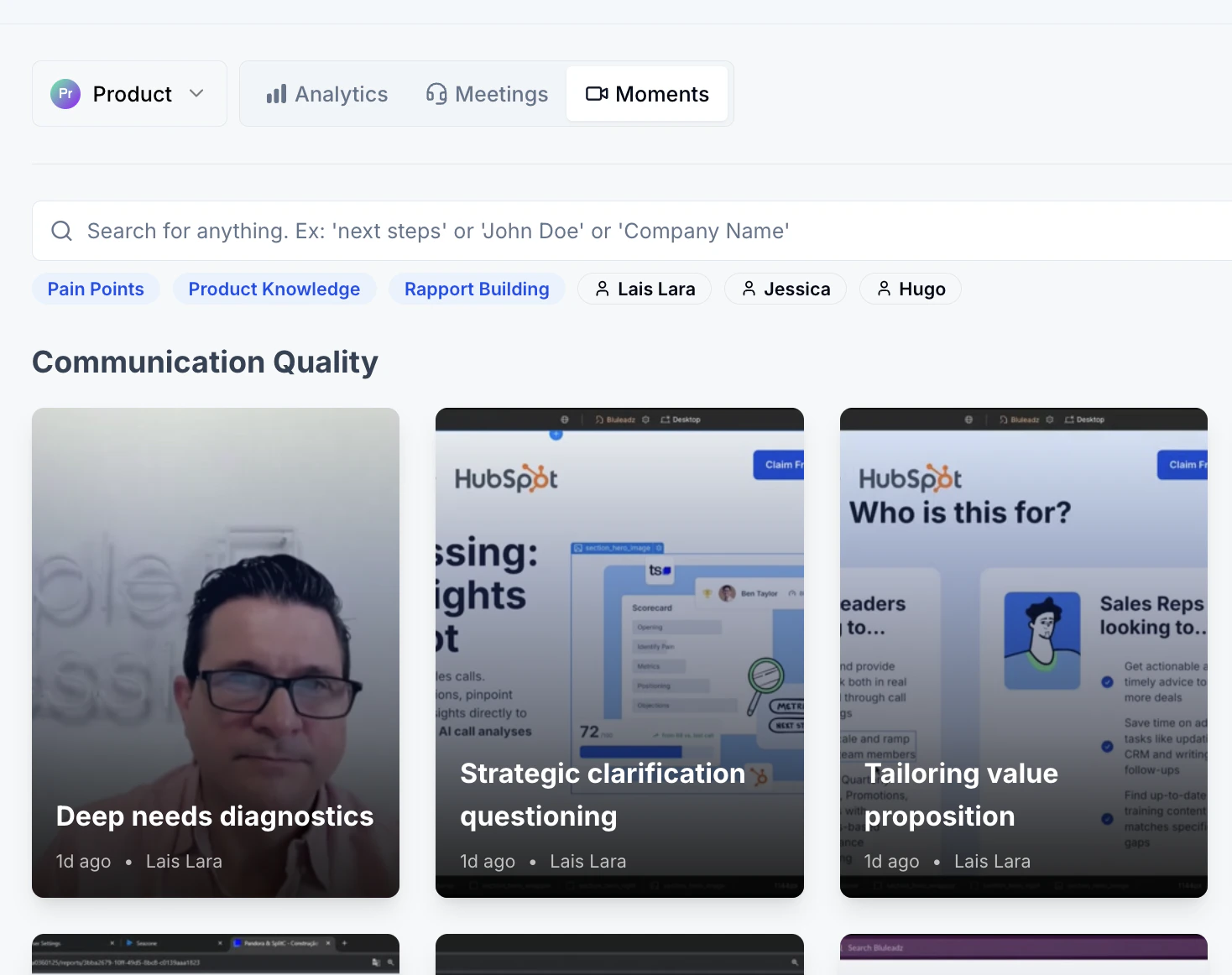1232x975 pixels.
Task: Filter moments by Lais Lara
Action: 645,289
